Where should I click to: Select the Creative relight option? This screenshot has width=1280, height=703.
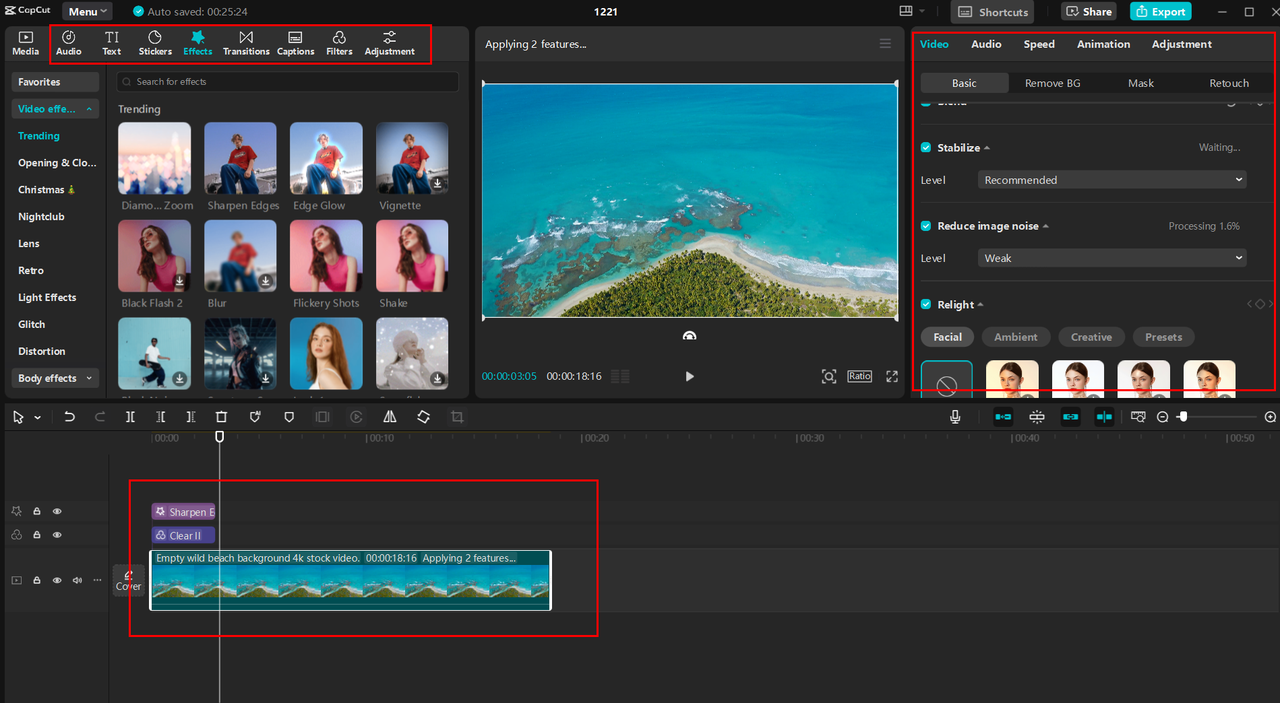[1092, 337]
